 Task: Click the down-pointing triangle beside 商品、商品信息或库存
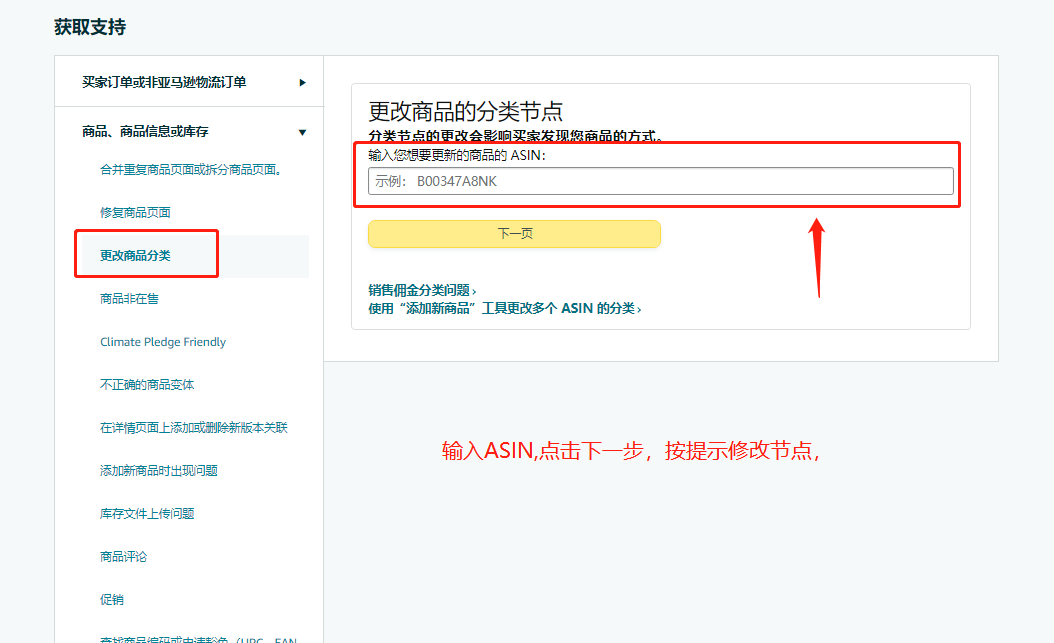(302, 131)
